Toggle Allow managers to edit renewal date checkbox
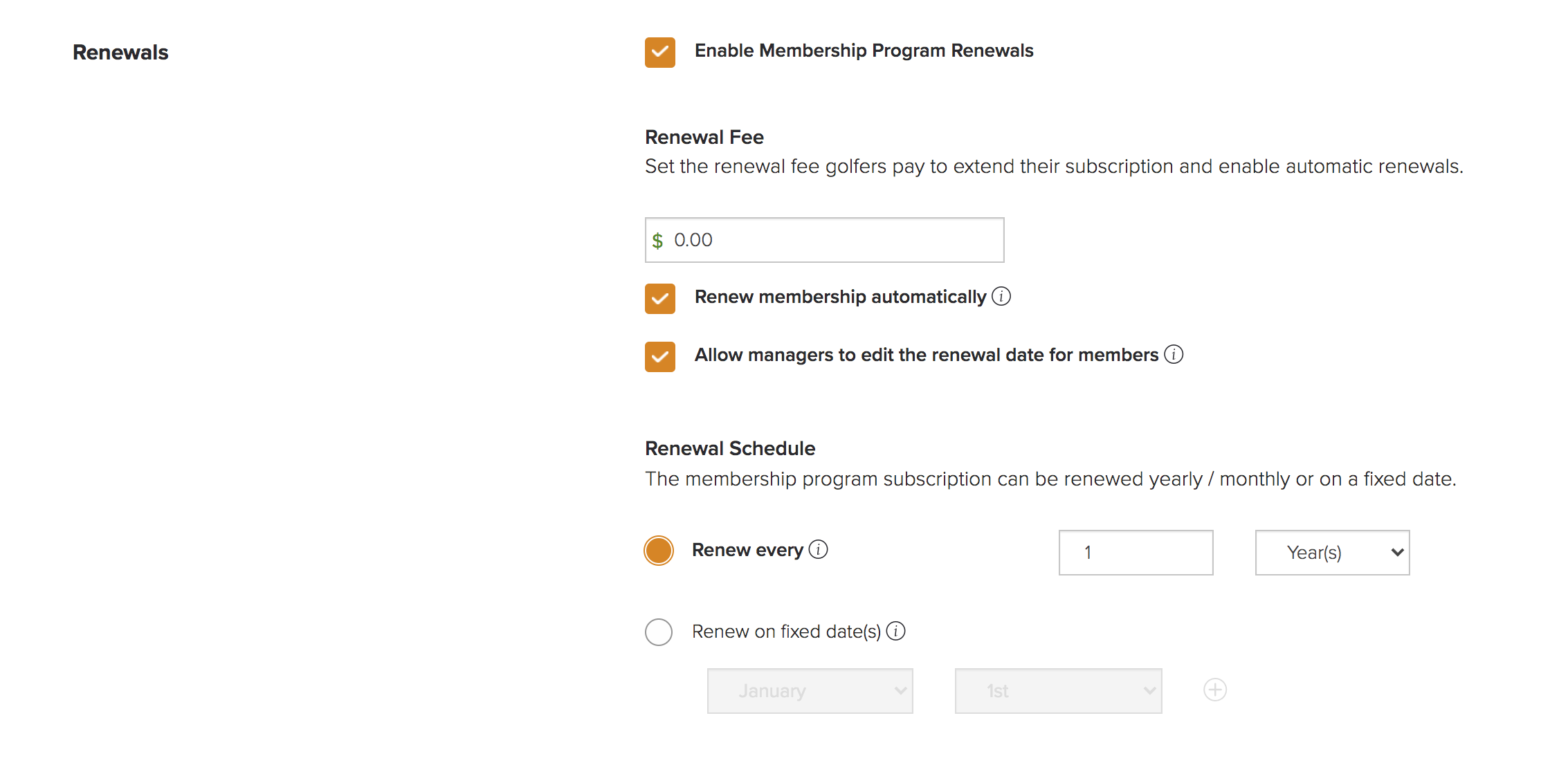1568x765 pixels. (659, 357)
